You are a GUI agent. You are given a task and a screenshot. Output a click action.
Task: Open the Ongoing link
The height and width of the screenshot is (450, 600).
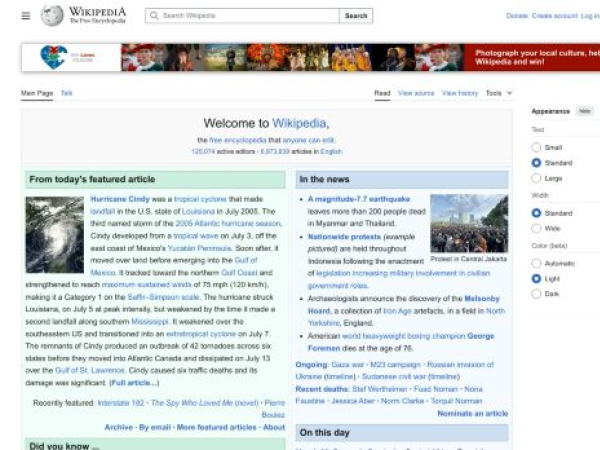pos(311,365)
